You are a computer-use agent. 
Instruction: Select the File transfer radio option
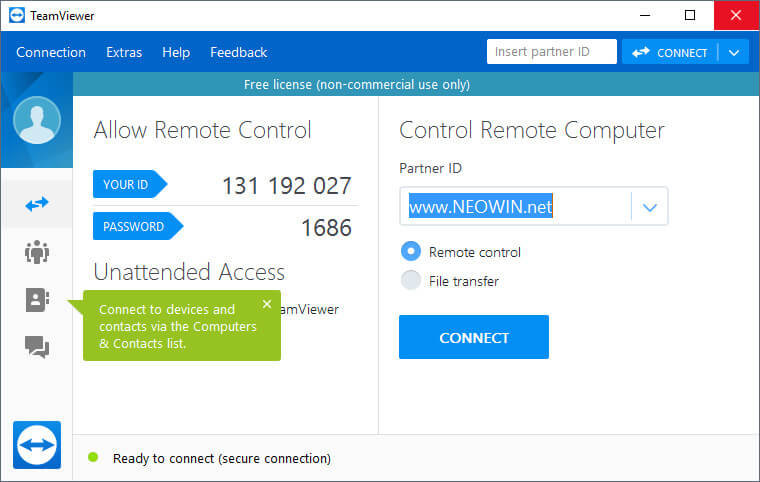point(411,280)
